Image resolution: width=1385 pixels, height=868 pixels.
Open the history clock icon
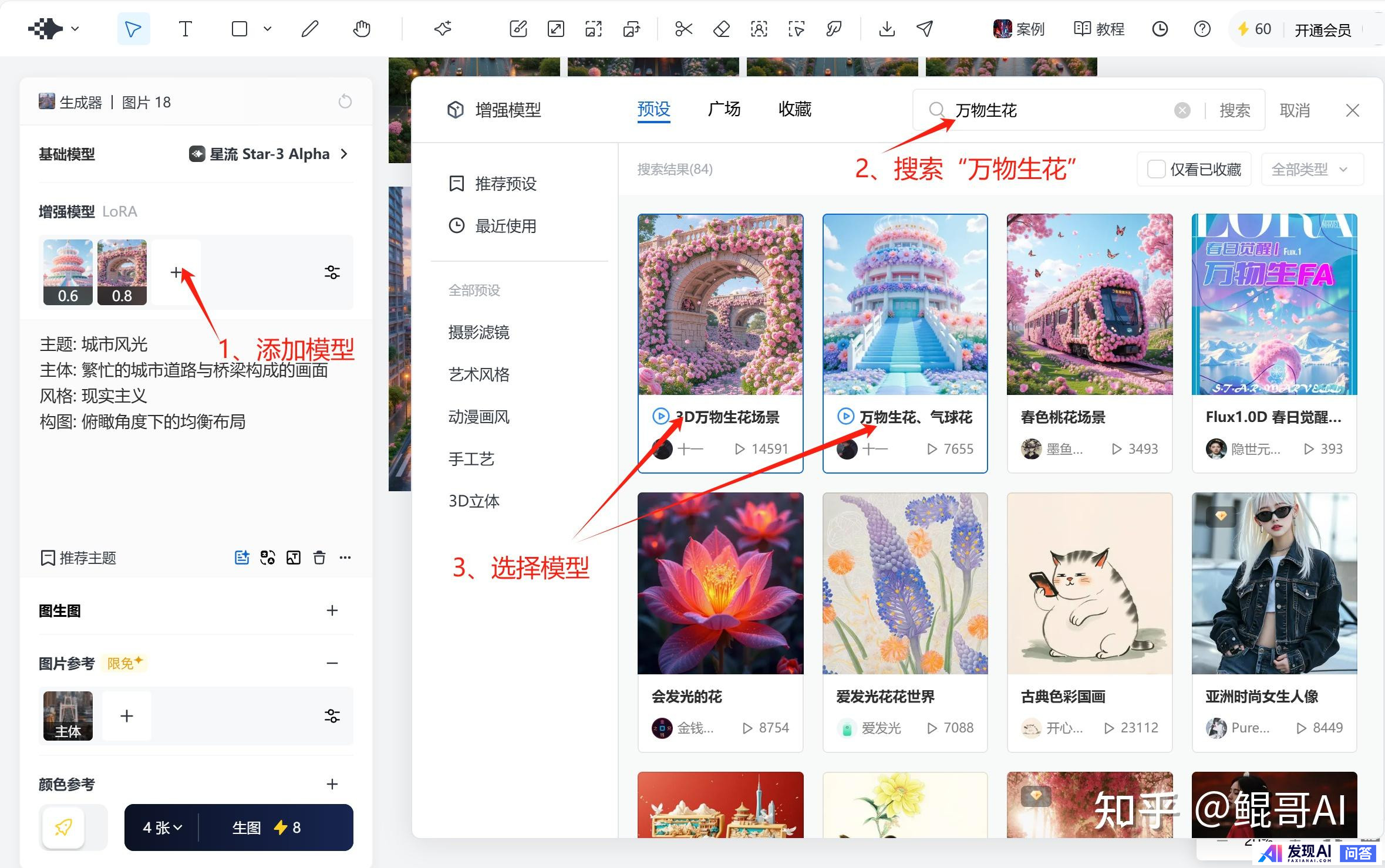tap(1160, 29)
